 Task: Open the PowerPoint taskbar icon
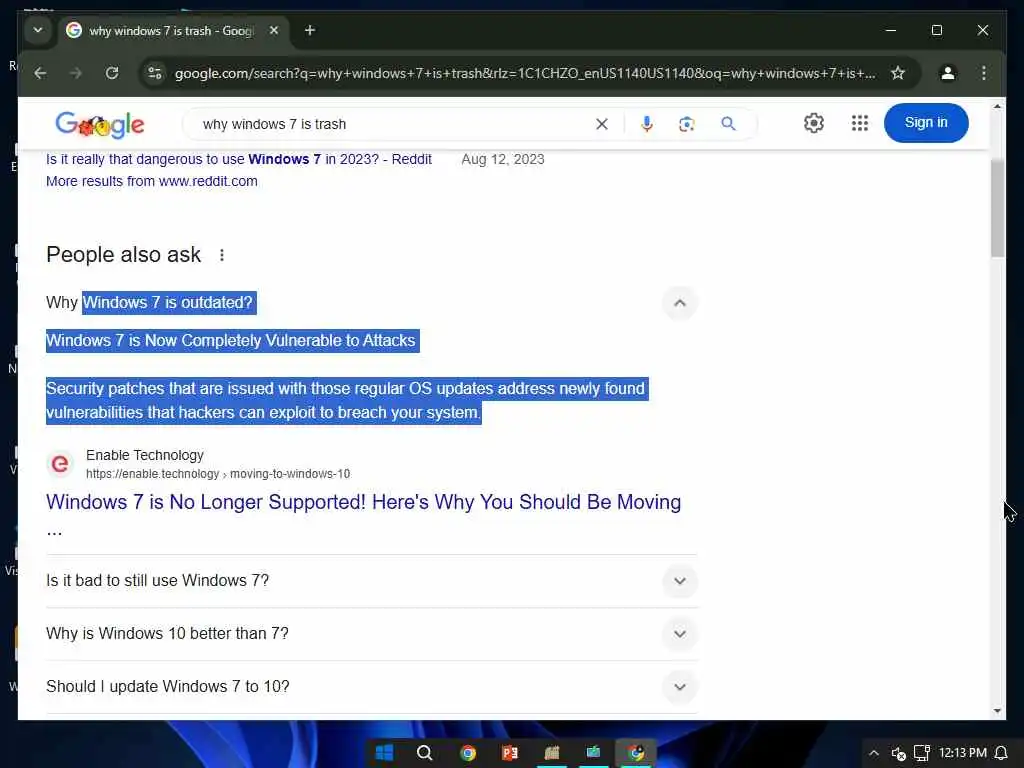510,753
